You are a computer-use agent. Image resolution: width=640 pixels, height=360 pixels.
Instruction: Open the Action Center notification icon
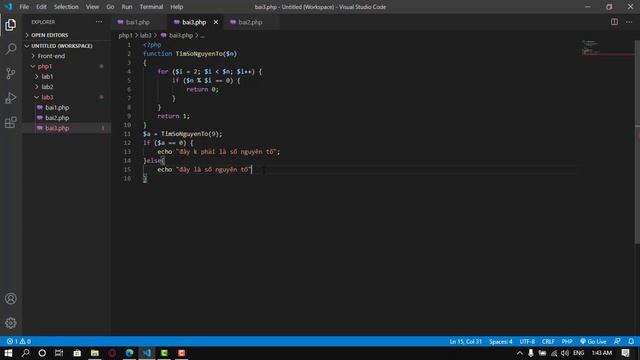tap(626, 353)
